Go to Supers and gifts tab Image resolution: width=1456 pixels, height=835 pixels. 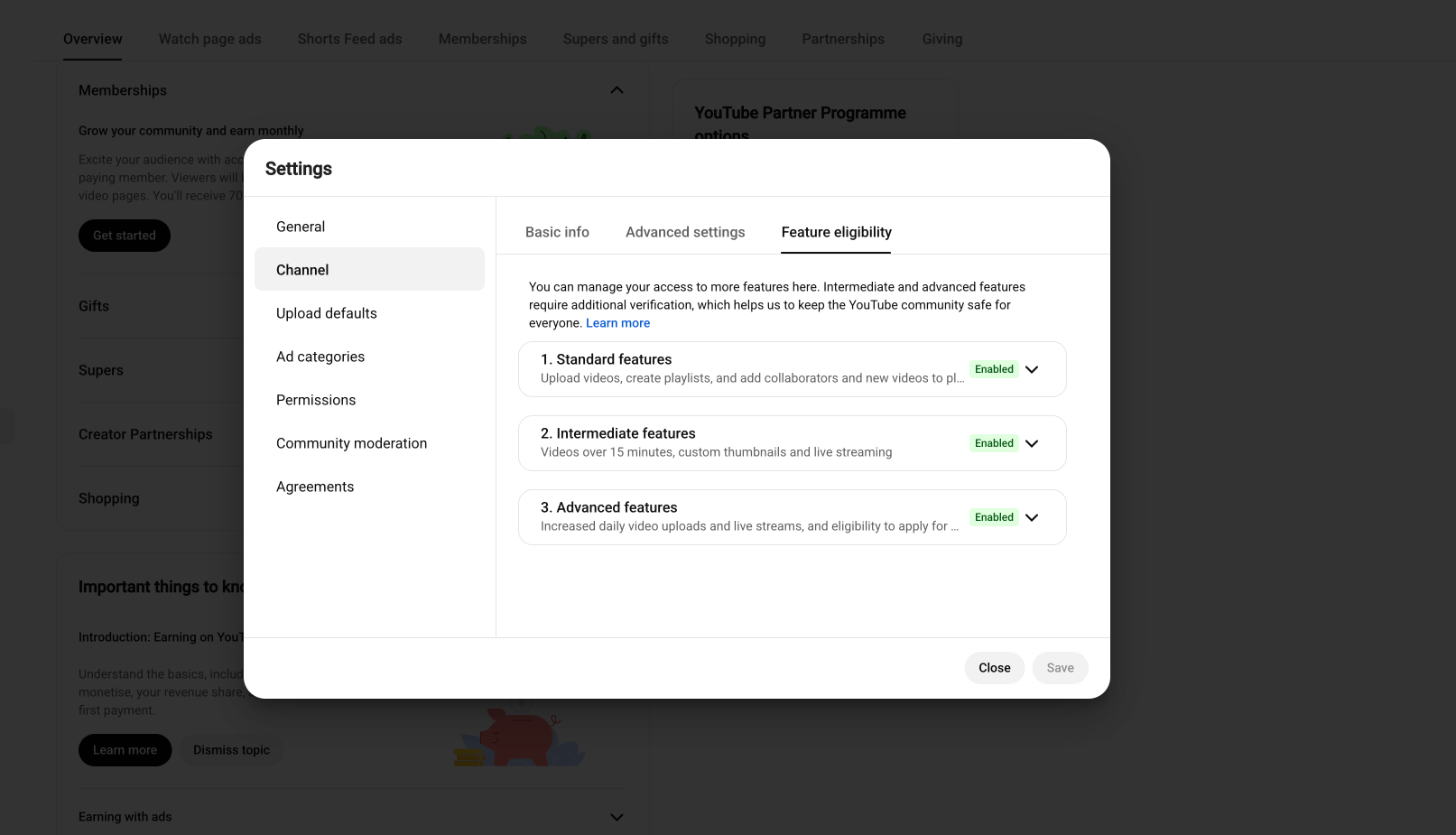pyautogui.click(x=616, y=39)
